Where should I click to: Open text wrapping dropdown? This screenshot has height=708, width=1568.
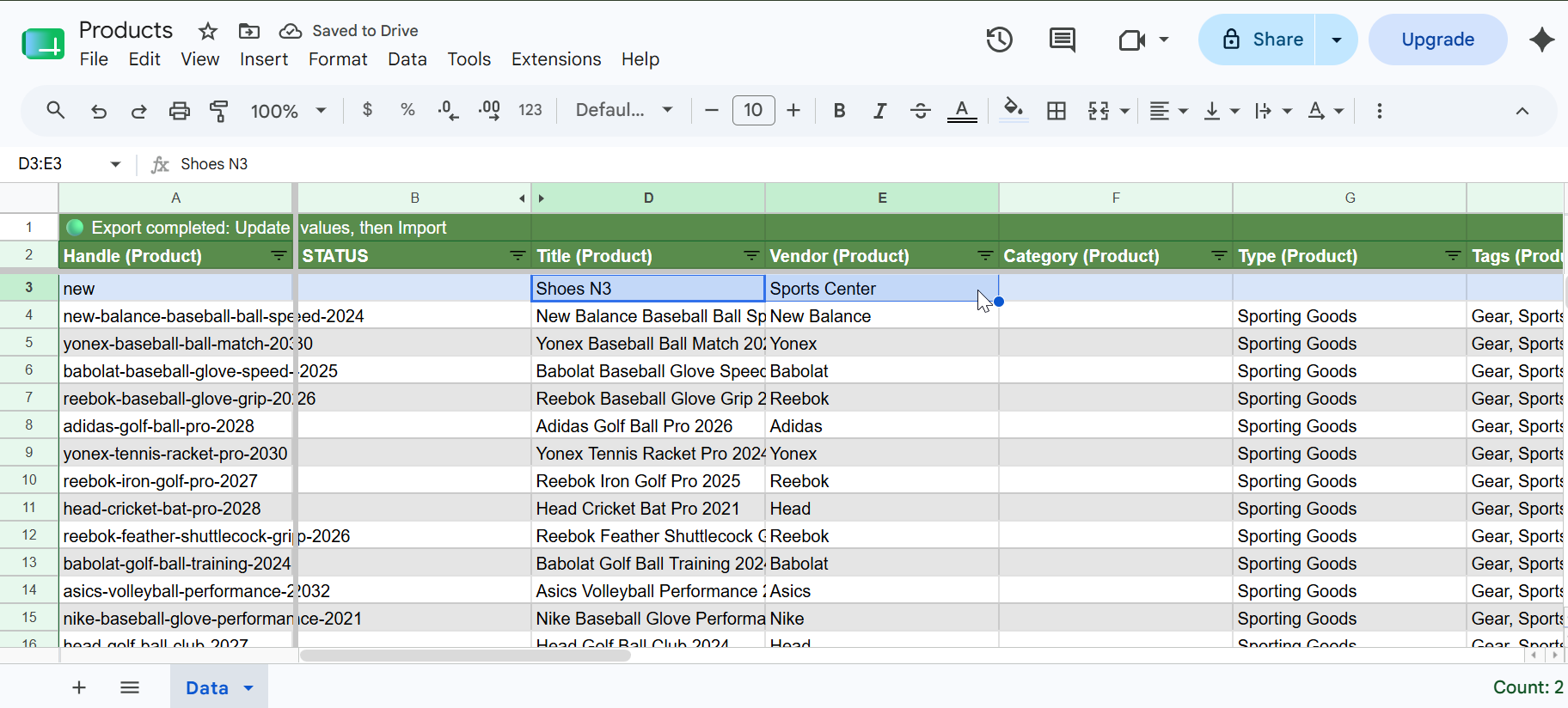(1273, 111)
